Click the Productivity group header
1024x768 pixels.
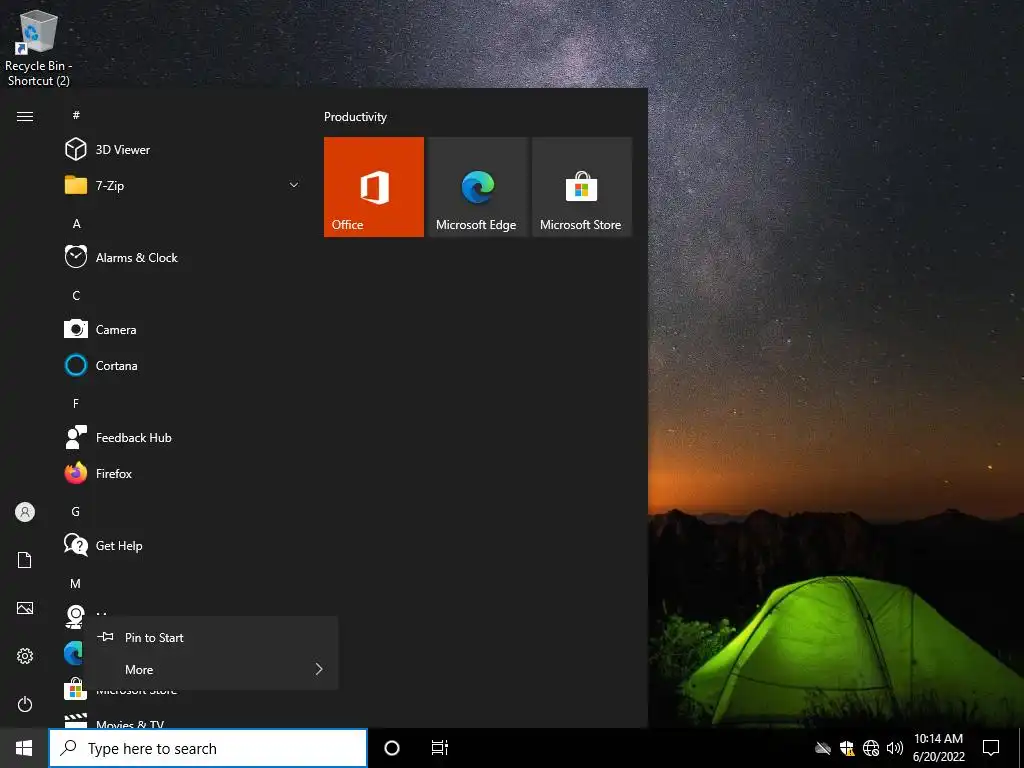[355, 117]
